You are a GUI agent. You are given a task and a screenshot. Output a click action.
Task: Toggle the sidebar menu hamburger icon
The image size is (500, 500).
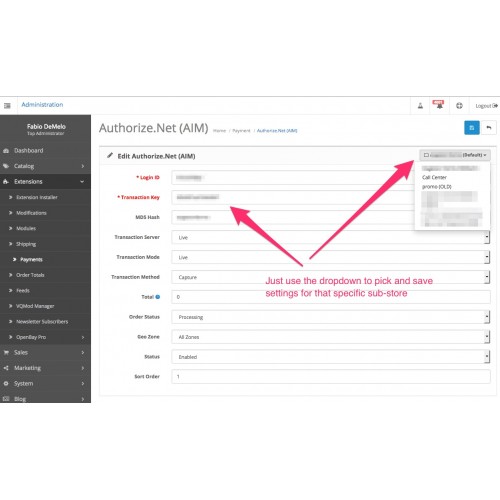pyautogui.click(x=7, y=106)
